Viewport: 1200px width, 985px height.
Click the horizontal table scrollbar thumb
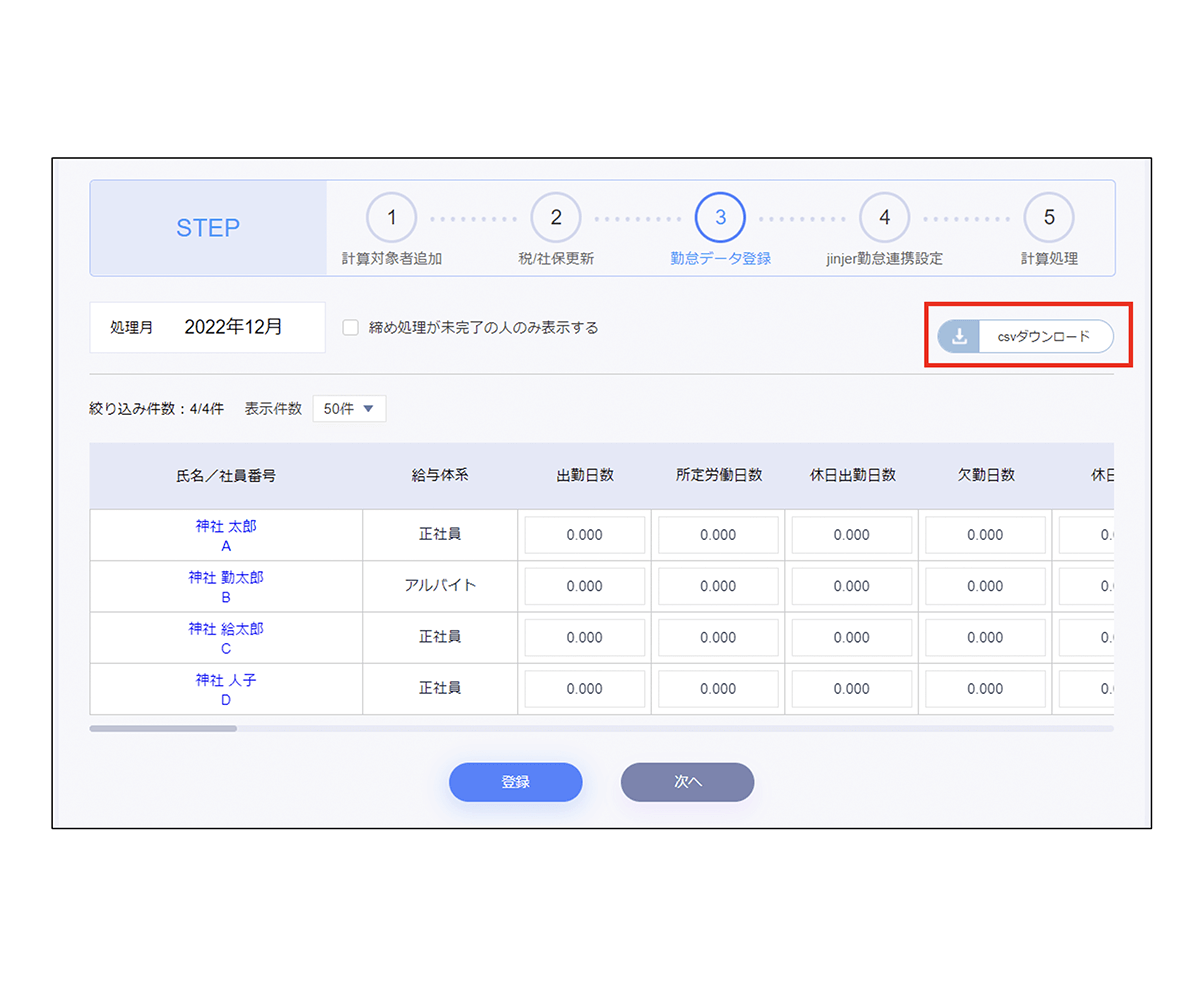click(163, 729)
